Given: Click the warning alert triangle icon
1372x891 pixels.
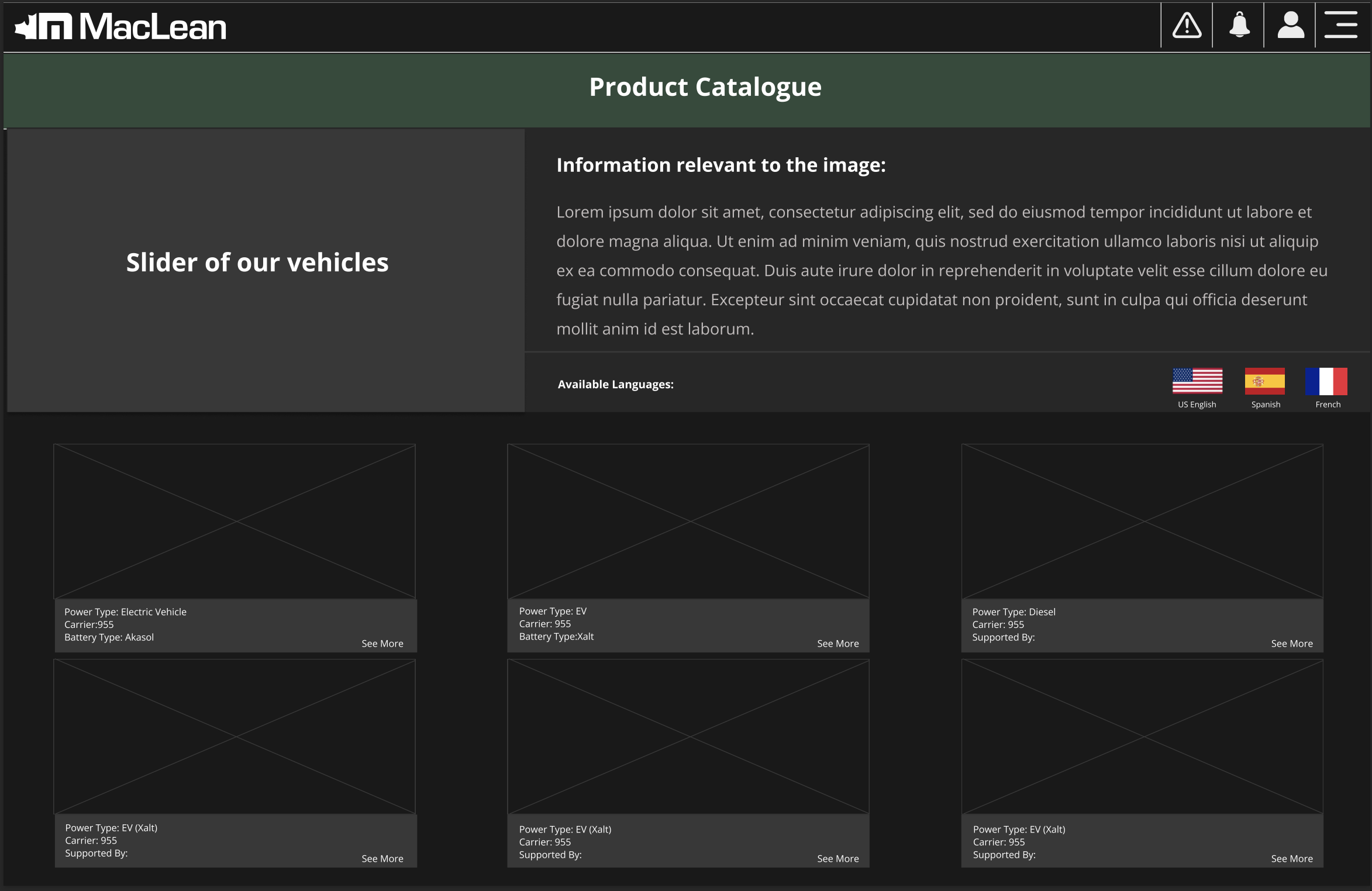Looking at the screenshot, I should coord(1187,26).
